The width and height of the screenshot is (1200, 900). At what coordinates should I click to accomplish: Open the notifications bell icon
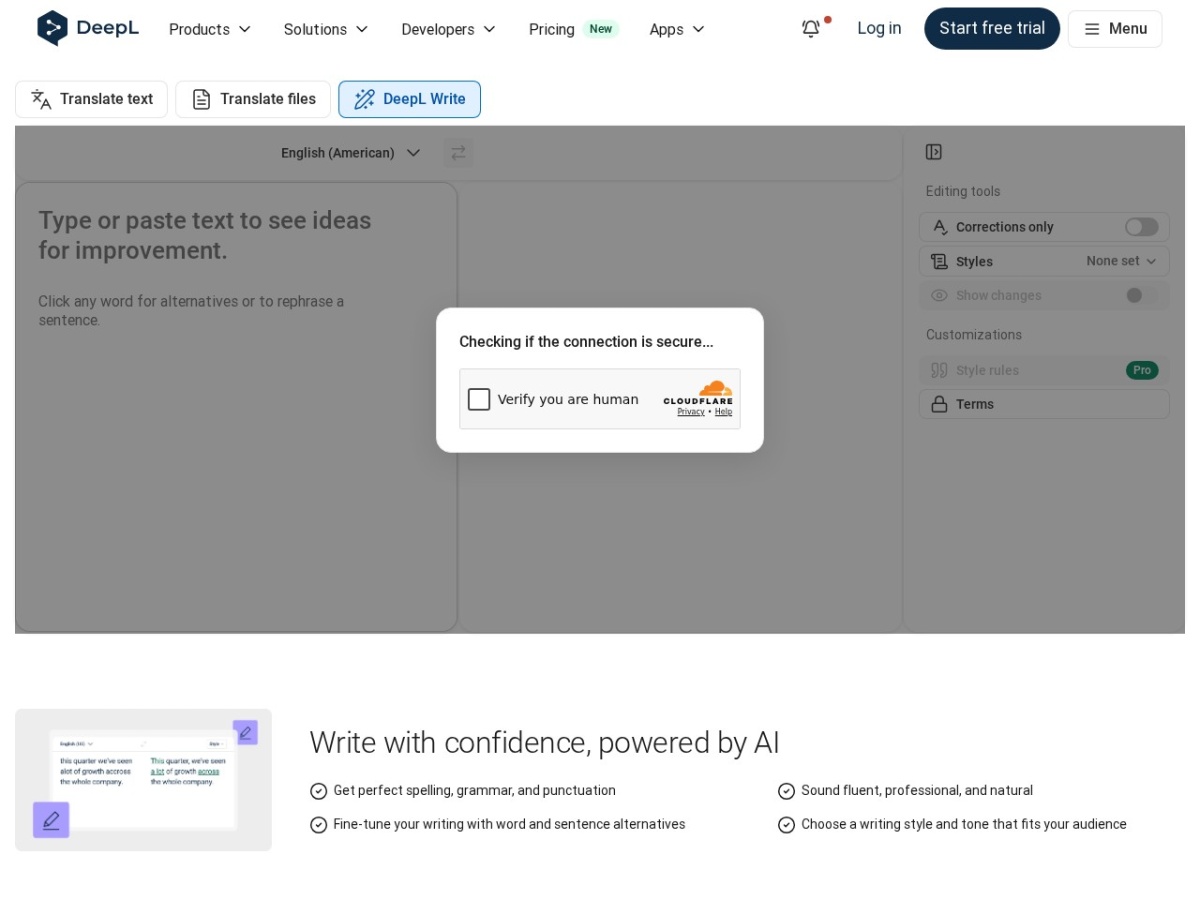(811, 29)
